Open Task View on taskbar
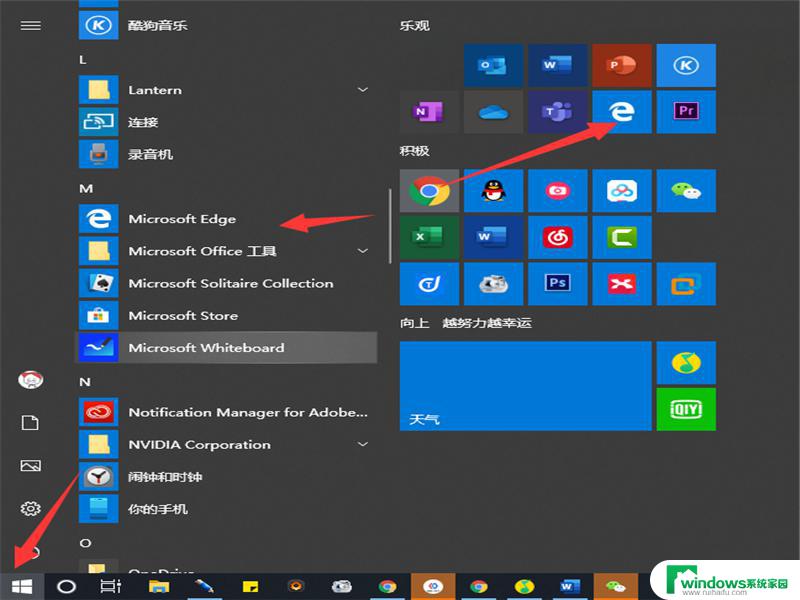Image resolution: width=800 pixels, height=600 pixels. click(111, 586)
